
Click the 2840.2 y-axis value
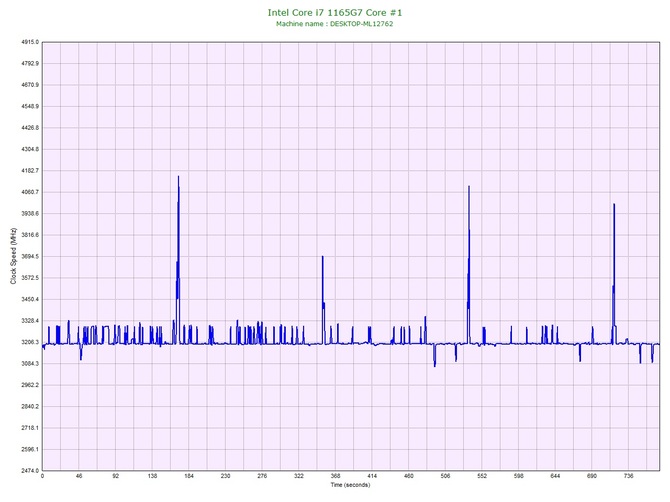(30, 407)
